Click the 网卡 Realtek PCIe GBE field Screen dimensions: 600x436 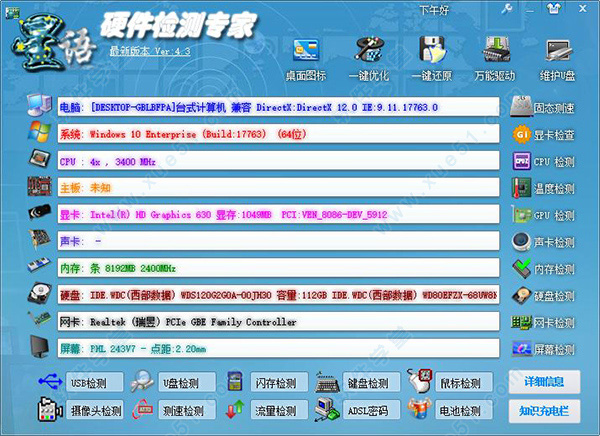click(278, 322)
